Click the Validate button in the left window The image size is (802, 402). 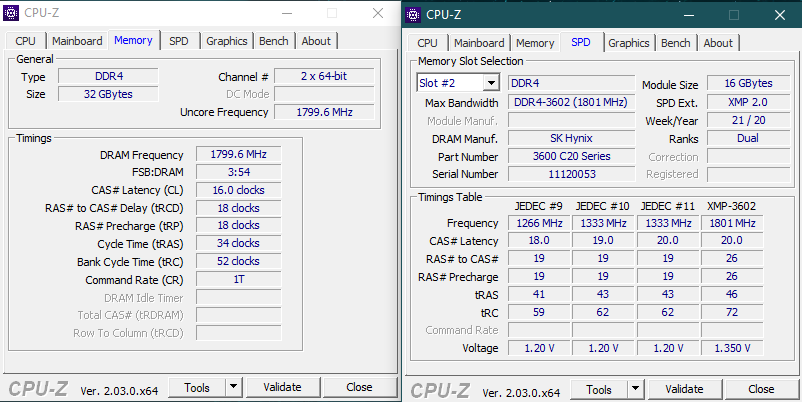[282, 387]
